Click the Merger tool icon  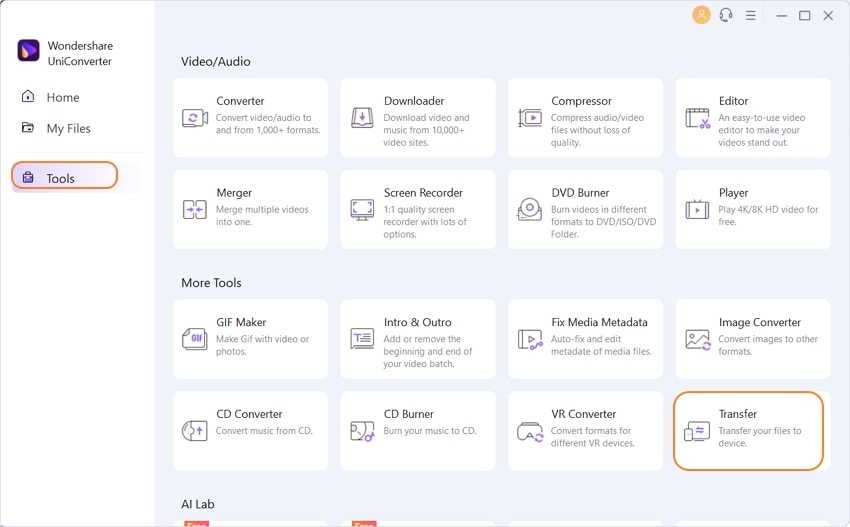[x=195, y=209]
